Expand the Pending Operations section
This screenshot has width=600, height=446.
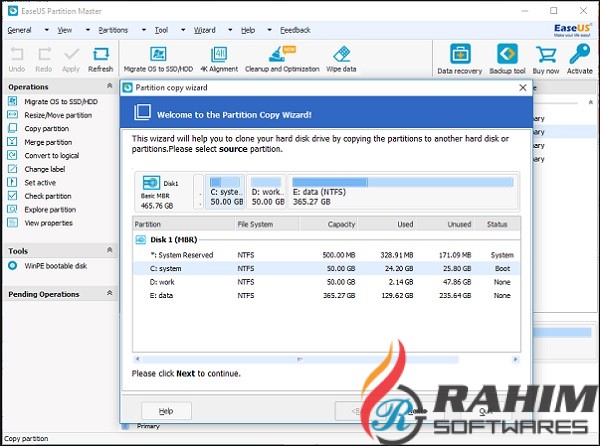(111, 294)
